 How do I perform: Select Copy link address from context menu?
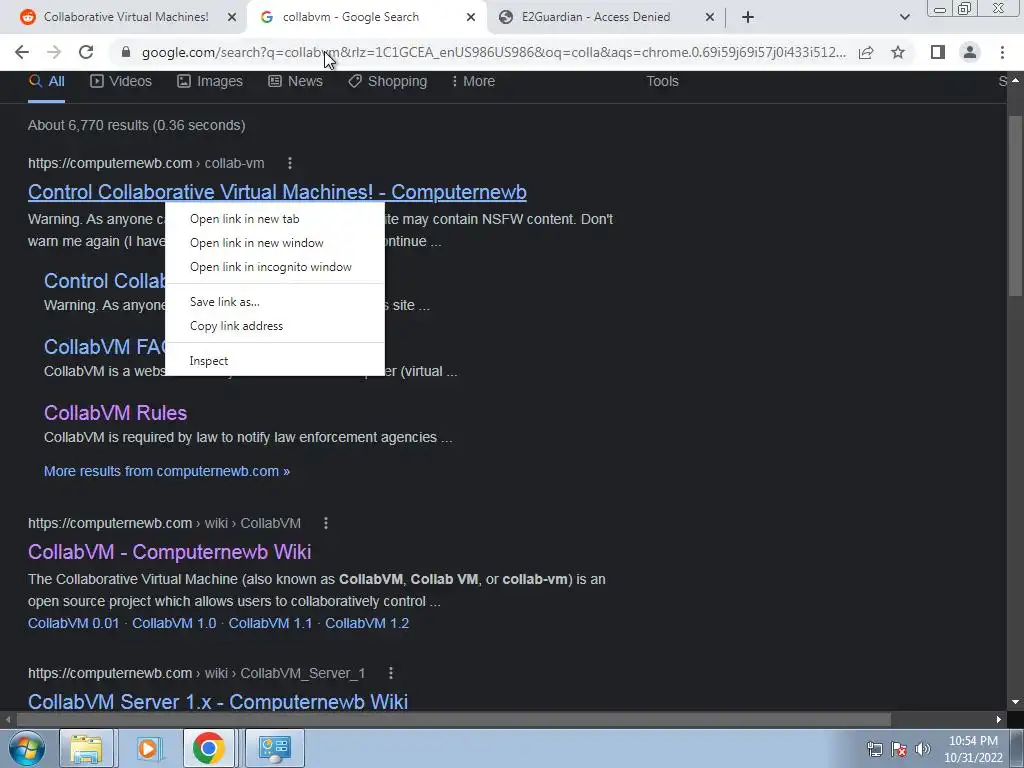pos(275,326)
